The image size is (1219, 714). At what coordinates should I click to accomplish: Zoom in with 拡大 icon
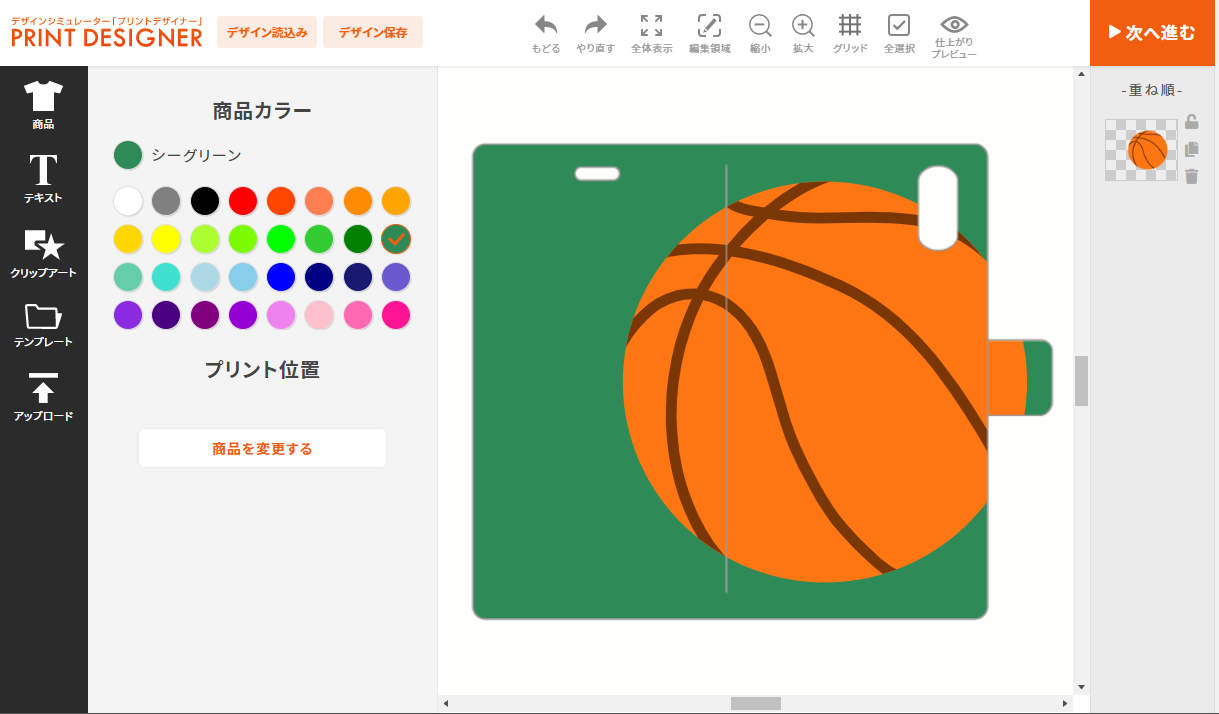[803, 34]
